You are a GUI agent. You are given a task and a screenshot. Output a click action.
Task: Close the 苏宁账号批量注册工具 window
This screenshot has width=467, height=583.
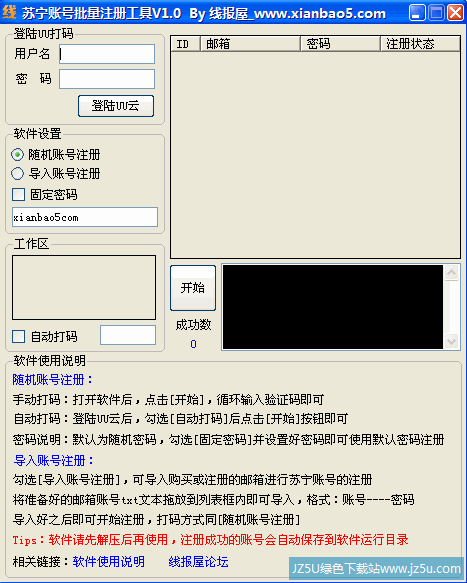(455, 13)
